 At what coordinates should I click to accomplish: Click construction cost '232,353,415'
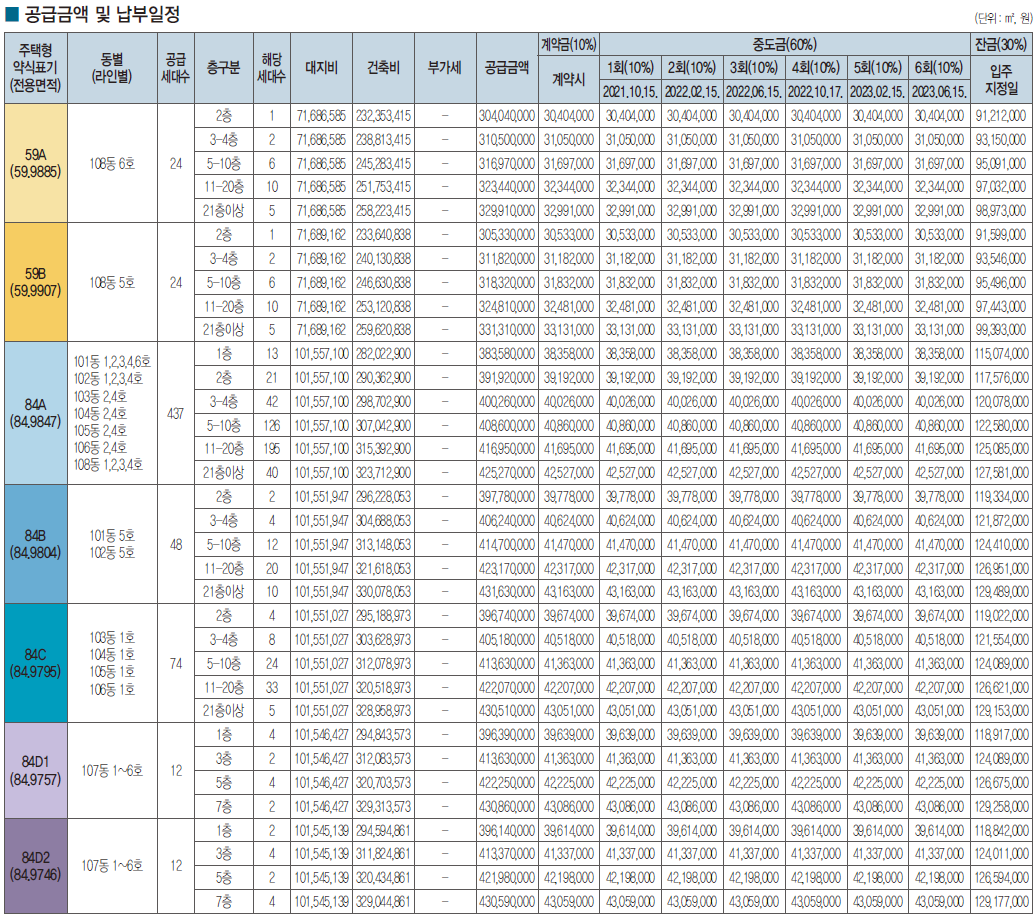pos(383,116)
